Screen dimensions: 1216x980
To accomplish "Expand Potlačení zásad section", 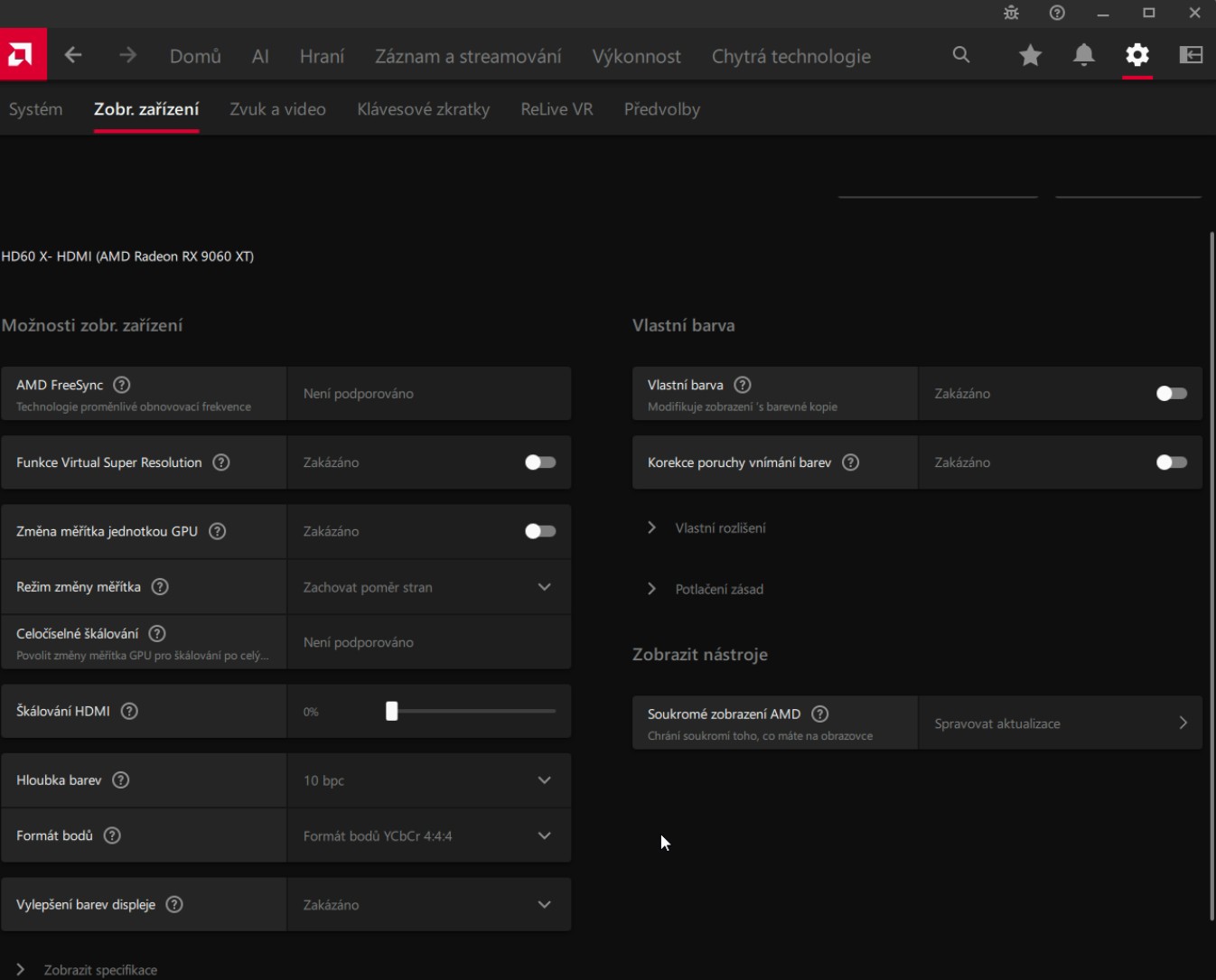I will click(706, 589).
